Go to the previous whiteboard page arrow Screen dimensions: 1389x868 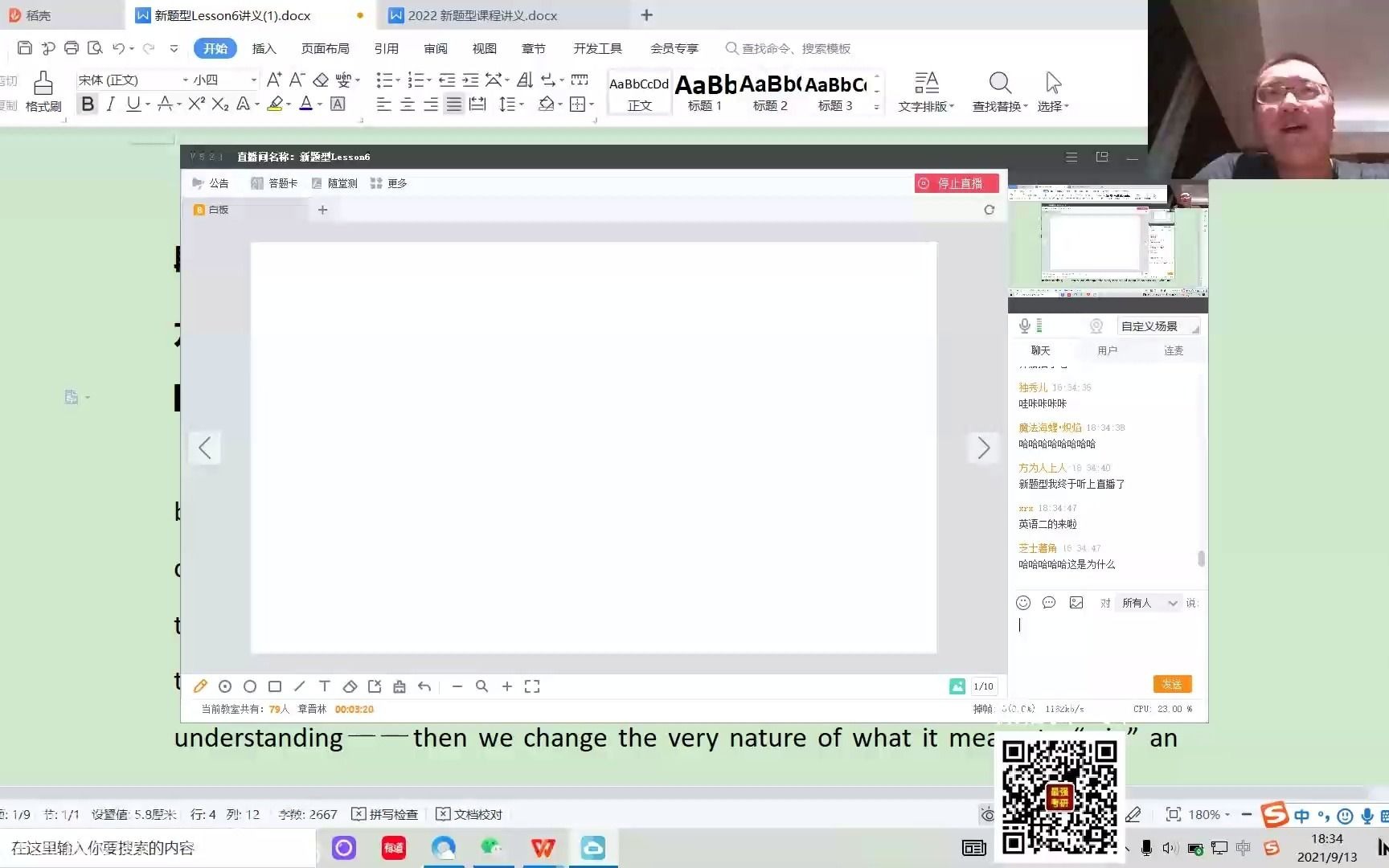(x=205, y=448)
